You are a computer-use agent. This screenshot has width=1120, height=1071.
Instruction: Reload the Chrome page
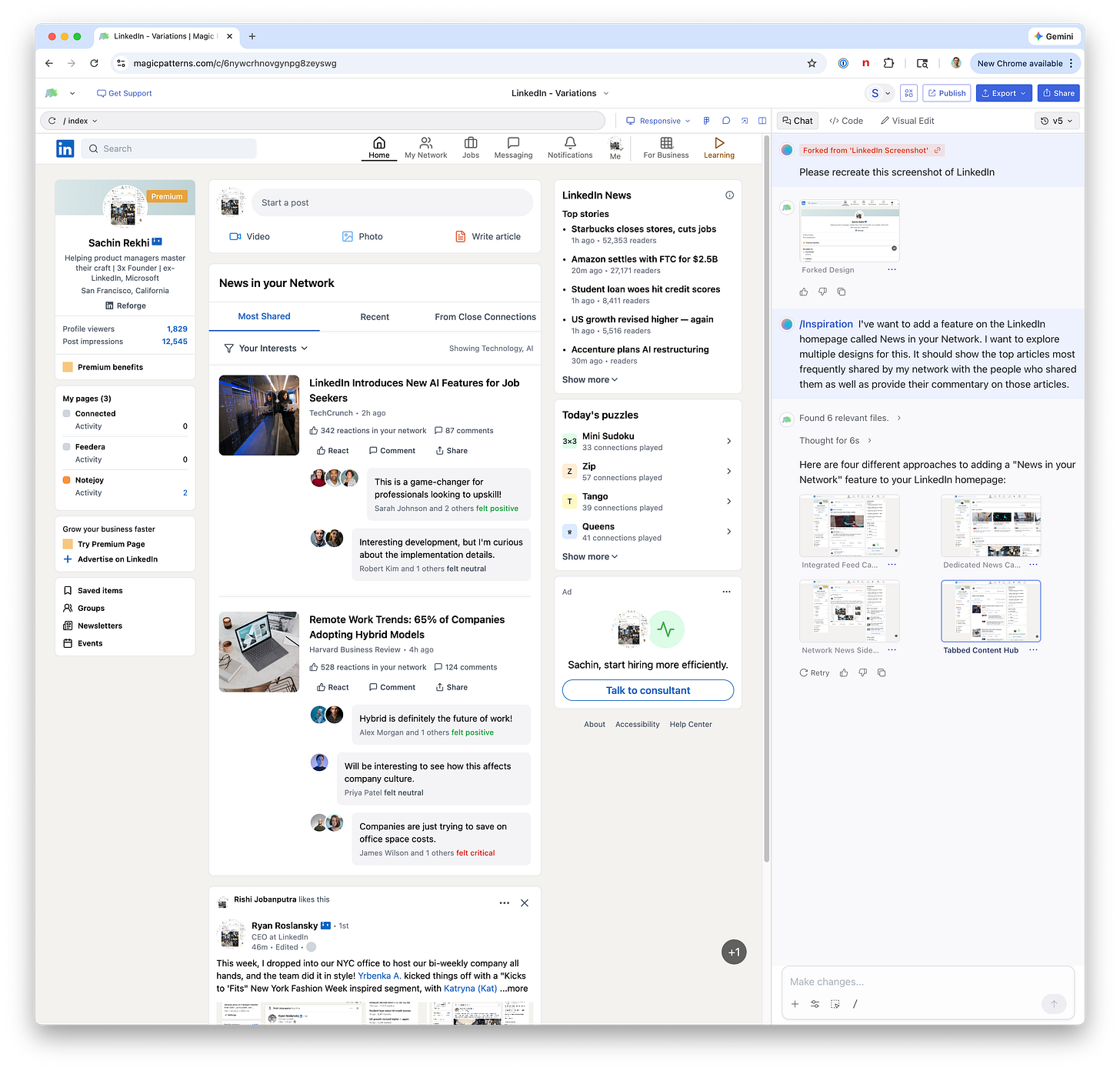pos(94,63)
